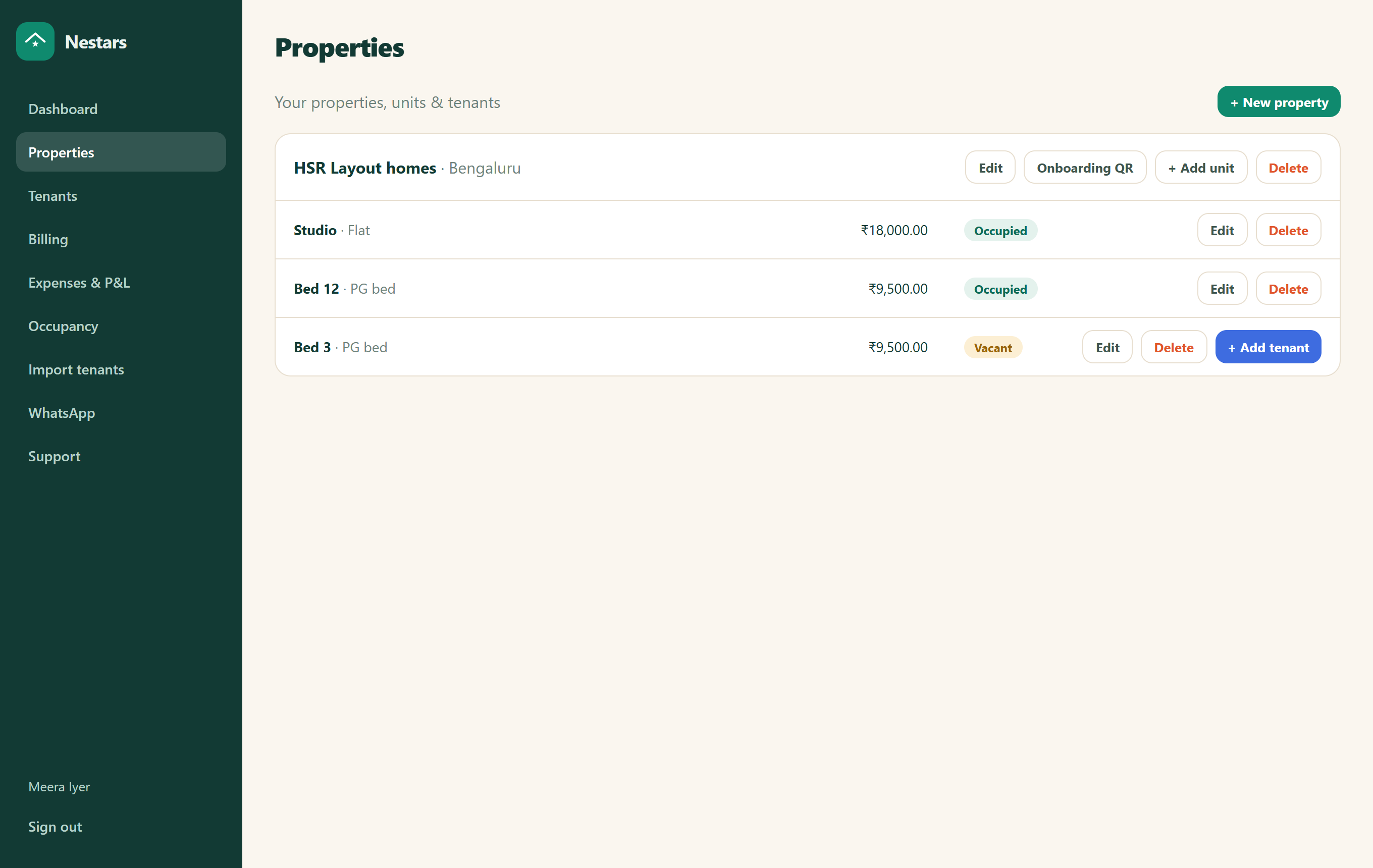Image resolution: width=1373 pixels, height=868 pixels.
Task: Delete the Studio unit
Action: click(1288, 230)
